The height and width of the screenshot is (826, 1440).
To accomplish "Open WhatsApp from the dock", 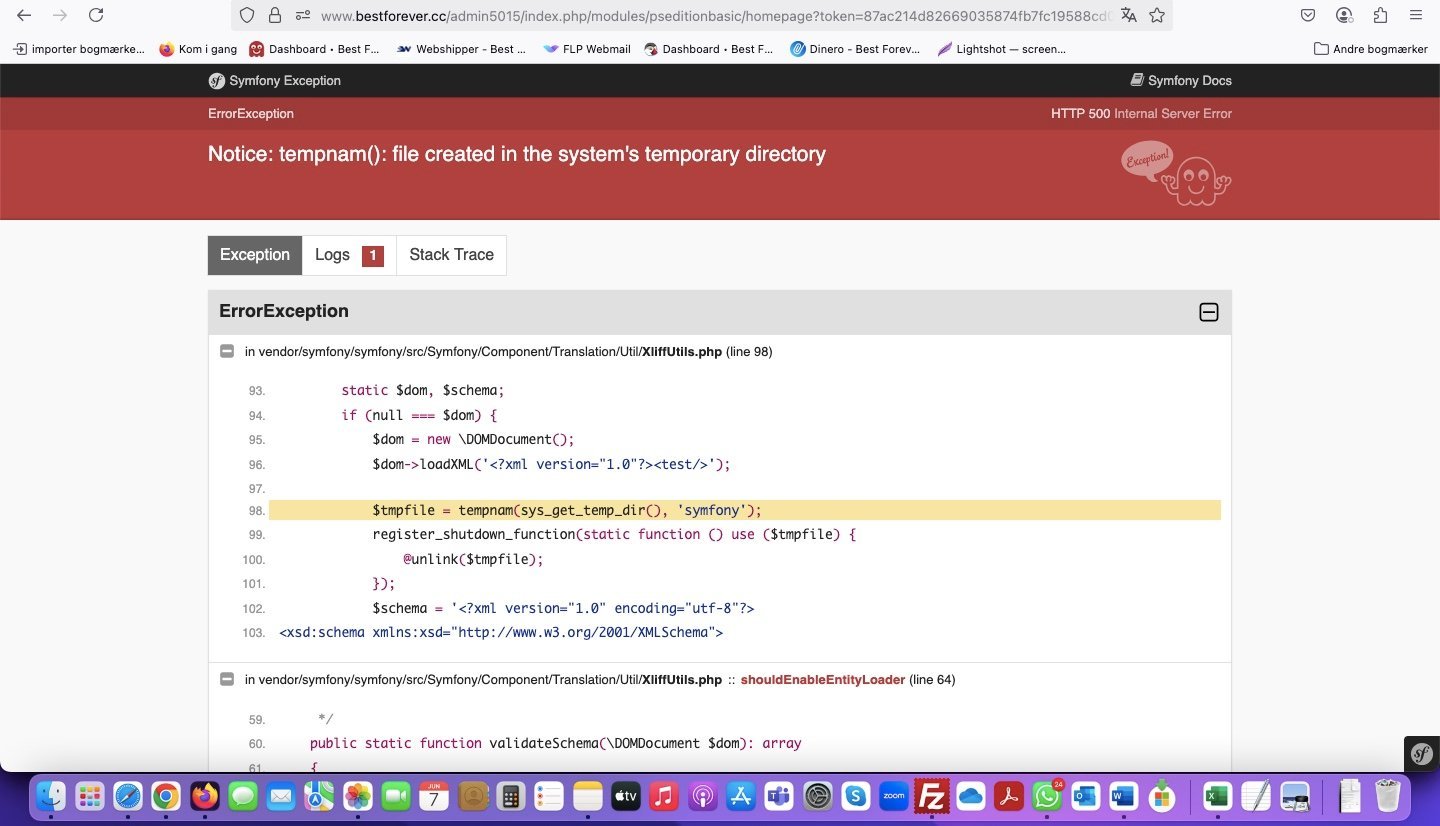I will [1047, 797].
